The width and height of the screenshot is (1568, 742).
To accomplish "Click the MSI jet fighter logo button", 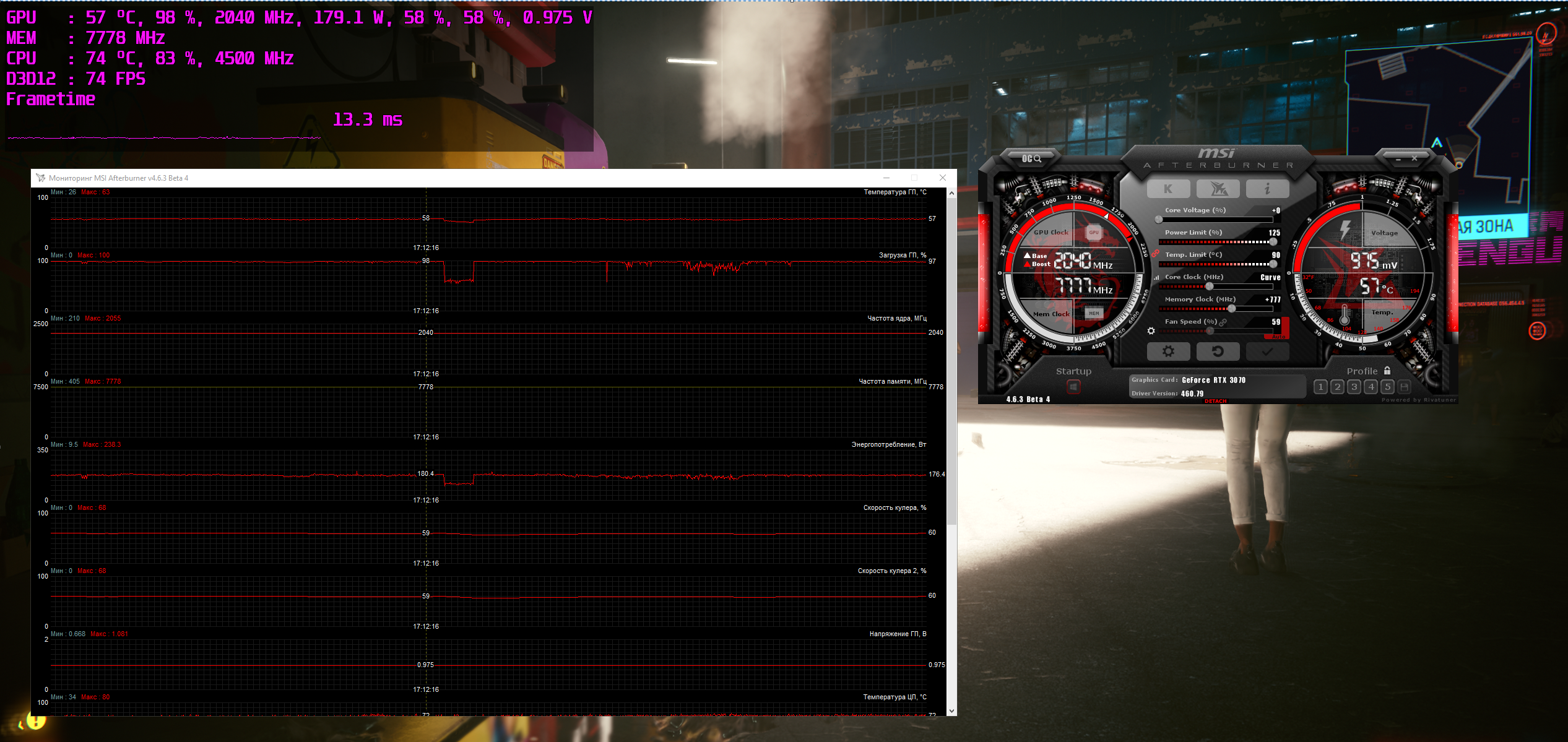I will [x=1218, y=189].
